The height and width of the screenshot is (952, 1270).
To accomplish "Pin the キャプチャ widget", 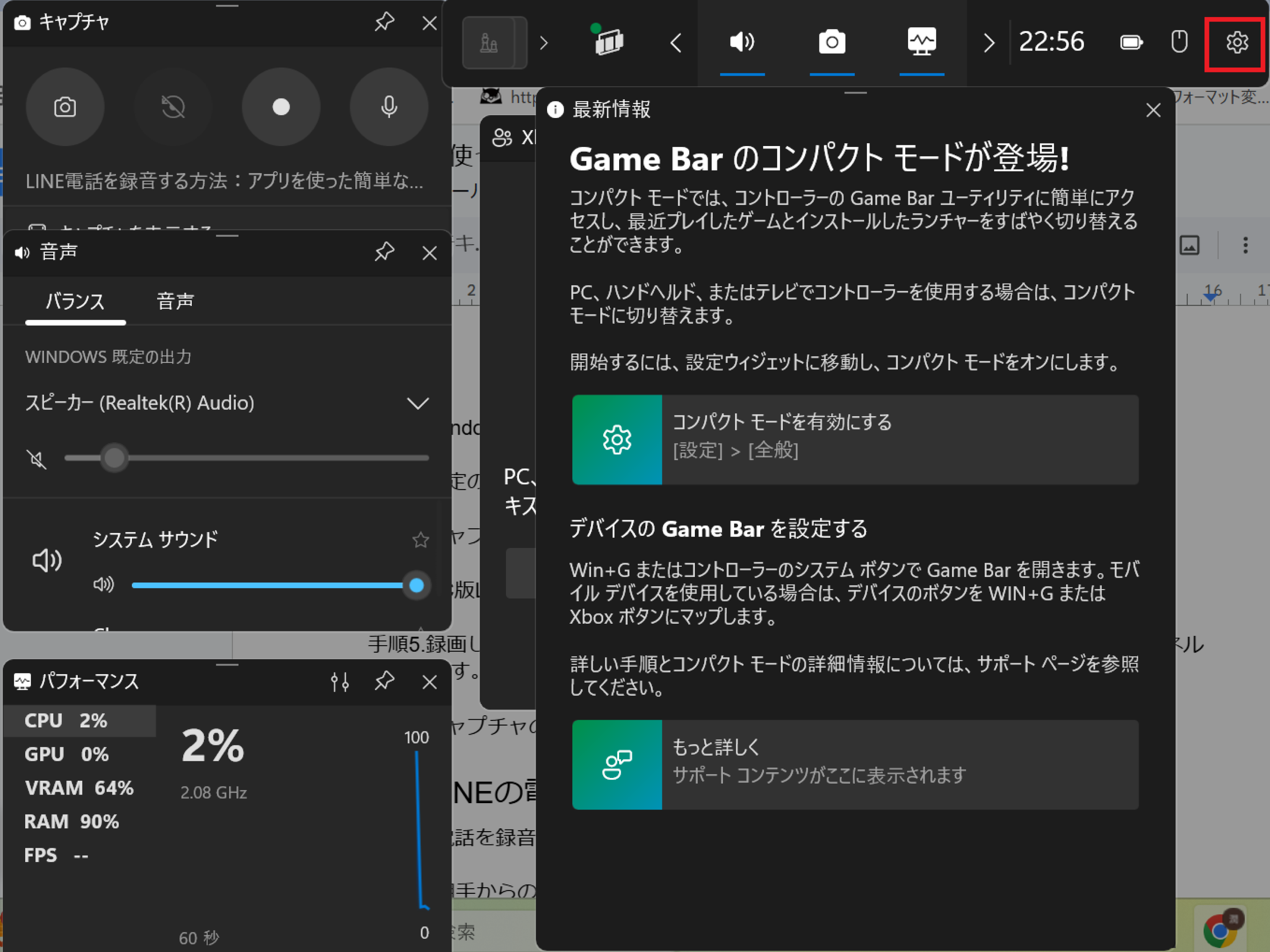I will point(384,22).
